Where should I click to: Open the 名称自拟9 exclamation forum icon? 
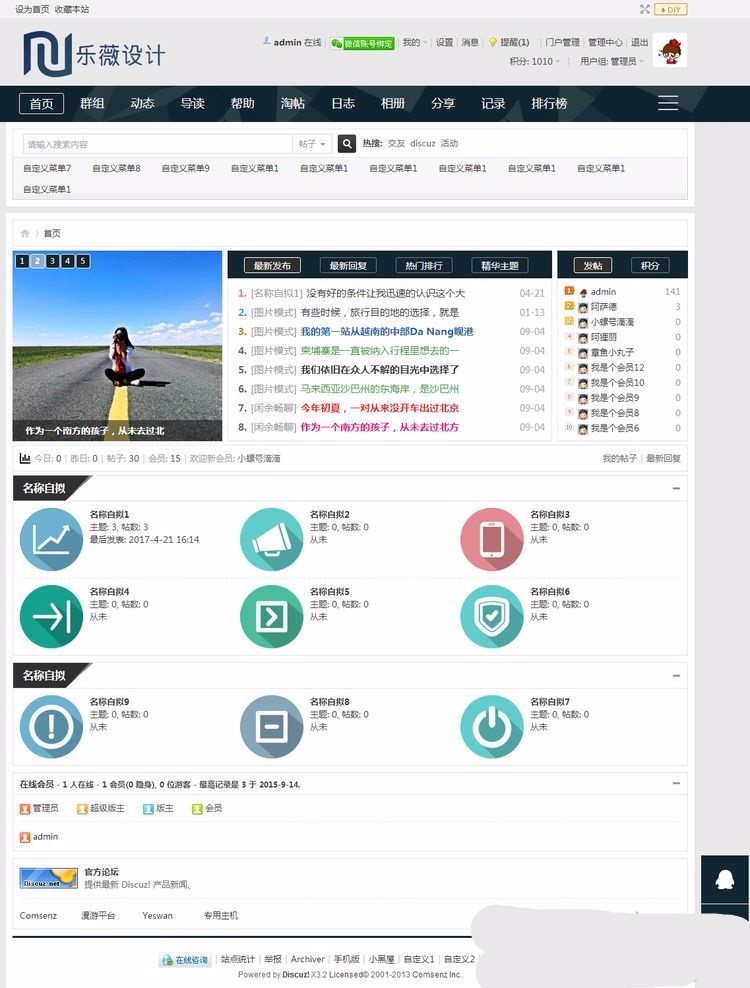pyautogui.click(x=51, y=727)
